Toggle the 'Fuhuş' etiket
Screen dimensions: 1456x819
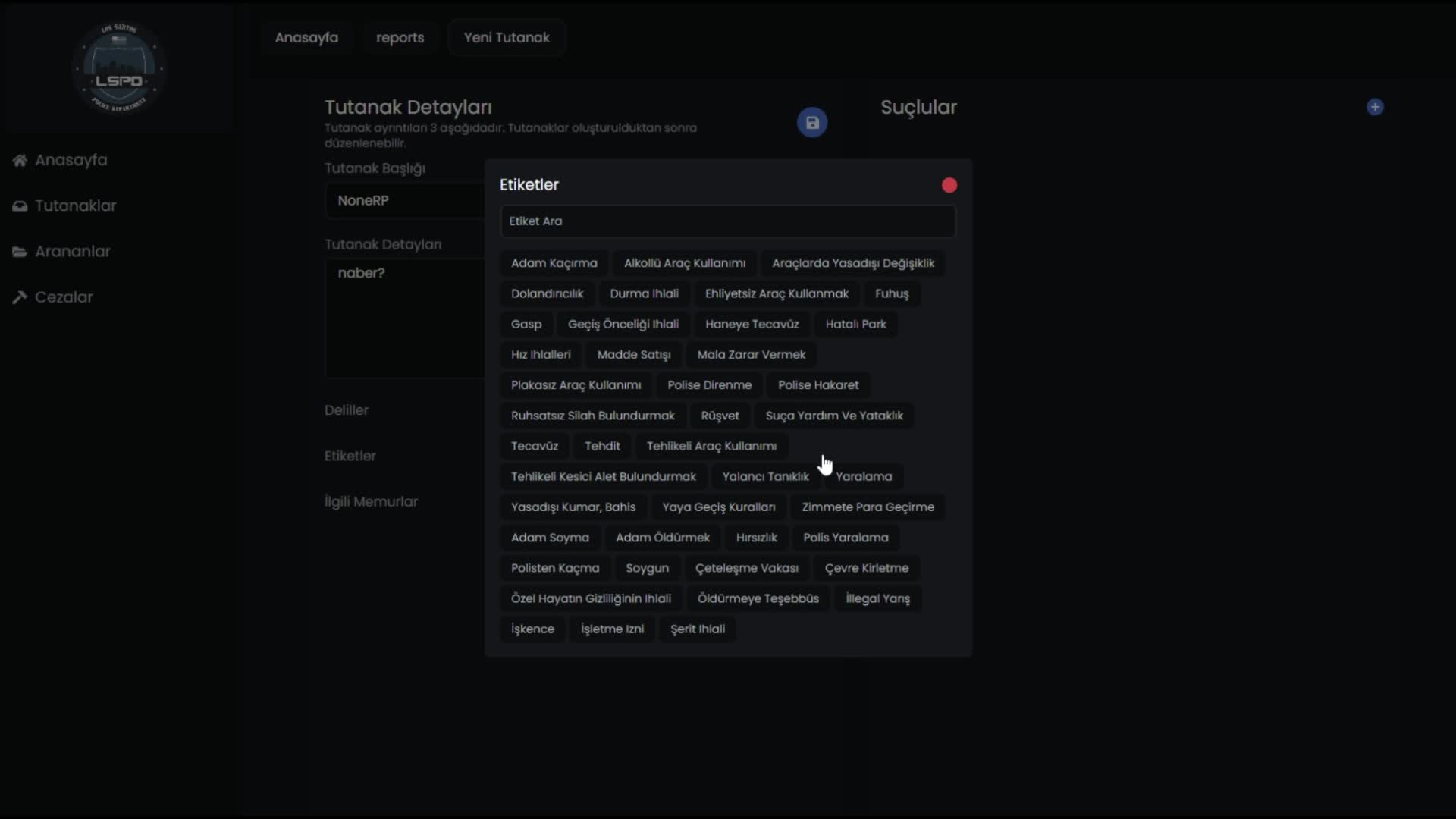coord(892,293)
